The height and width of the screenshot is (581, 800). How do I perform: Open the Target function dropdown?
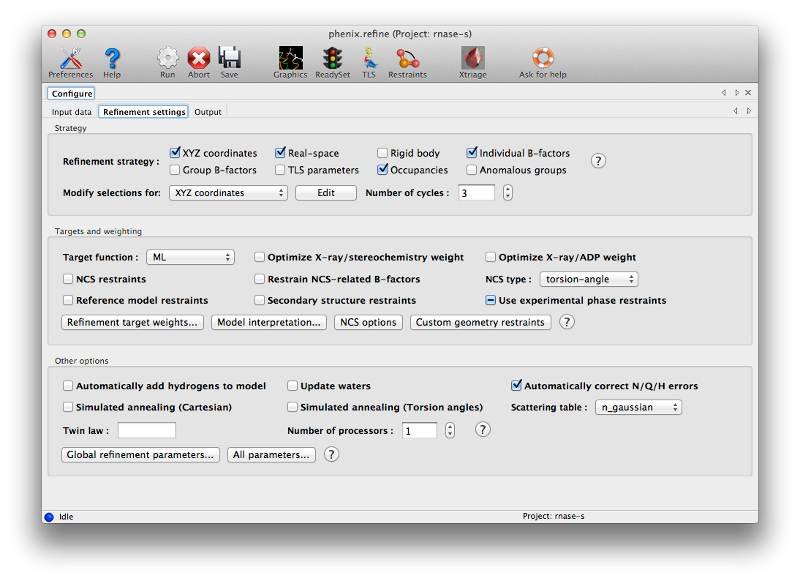tap(190, 256)
